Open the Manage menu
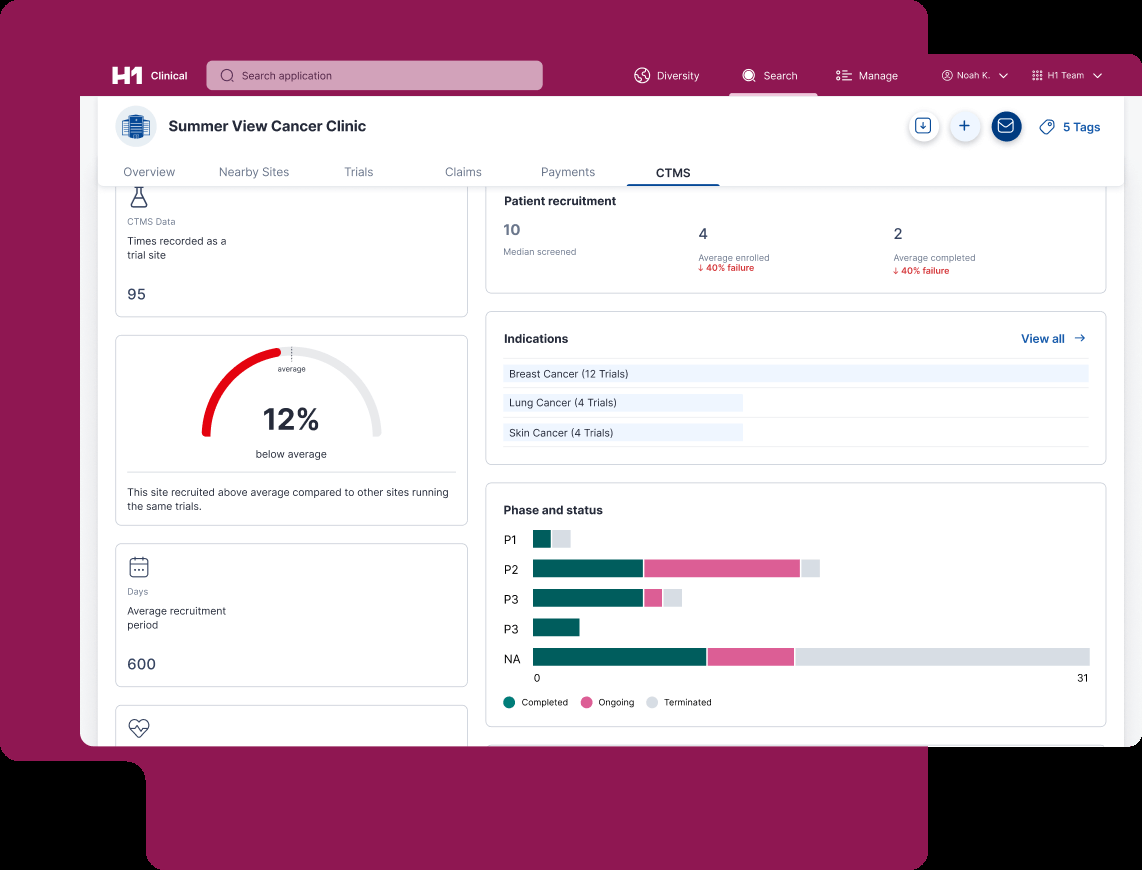Image resolution: width=1142 pixels, height=870 pixels. [x=867, y=76]
